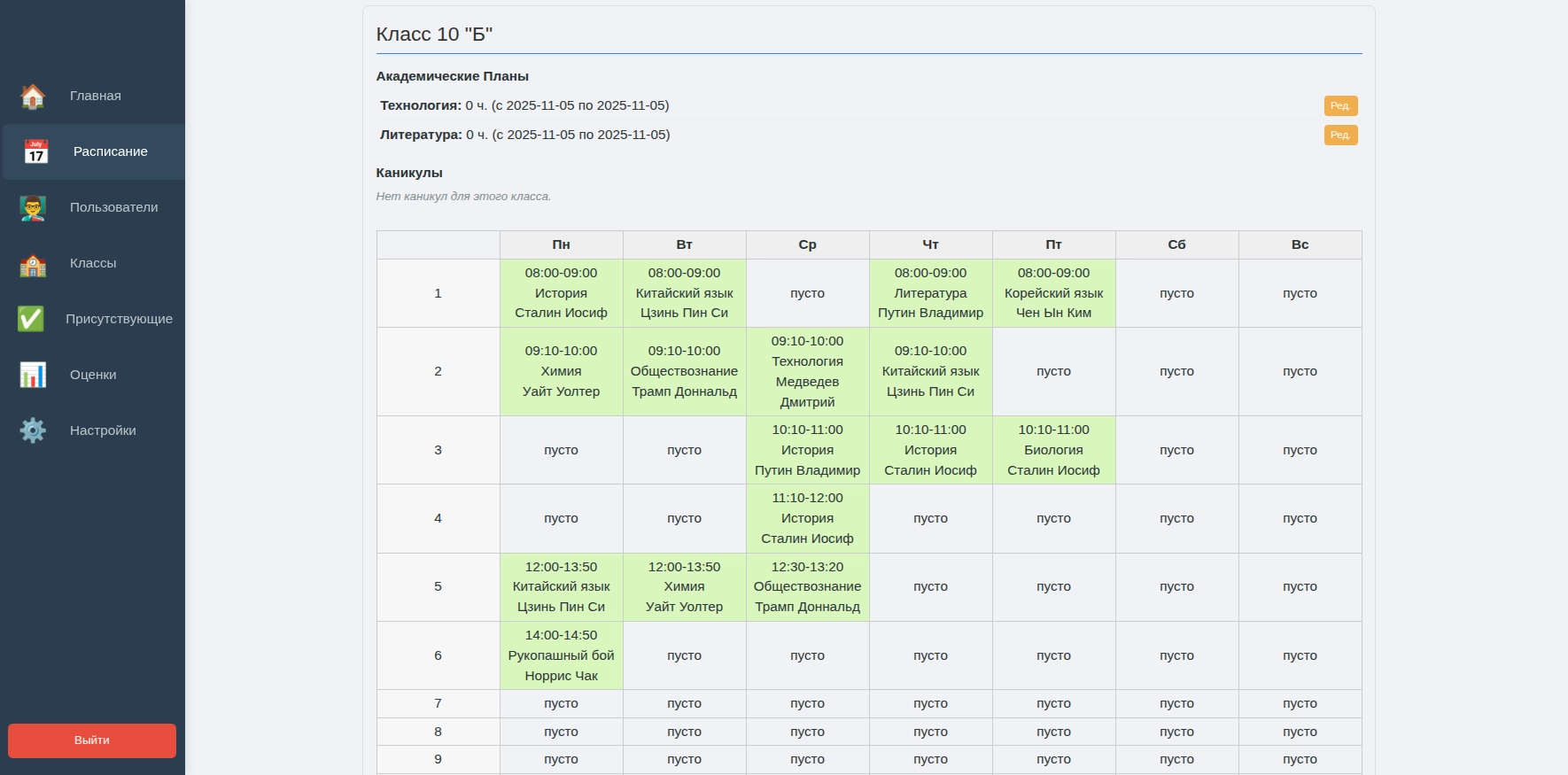Select Monday lesson 5 Китайский язык cell

[x=562, y=586]
